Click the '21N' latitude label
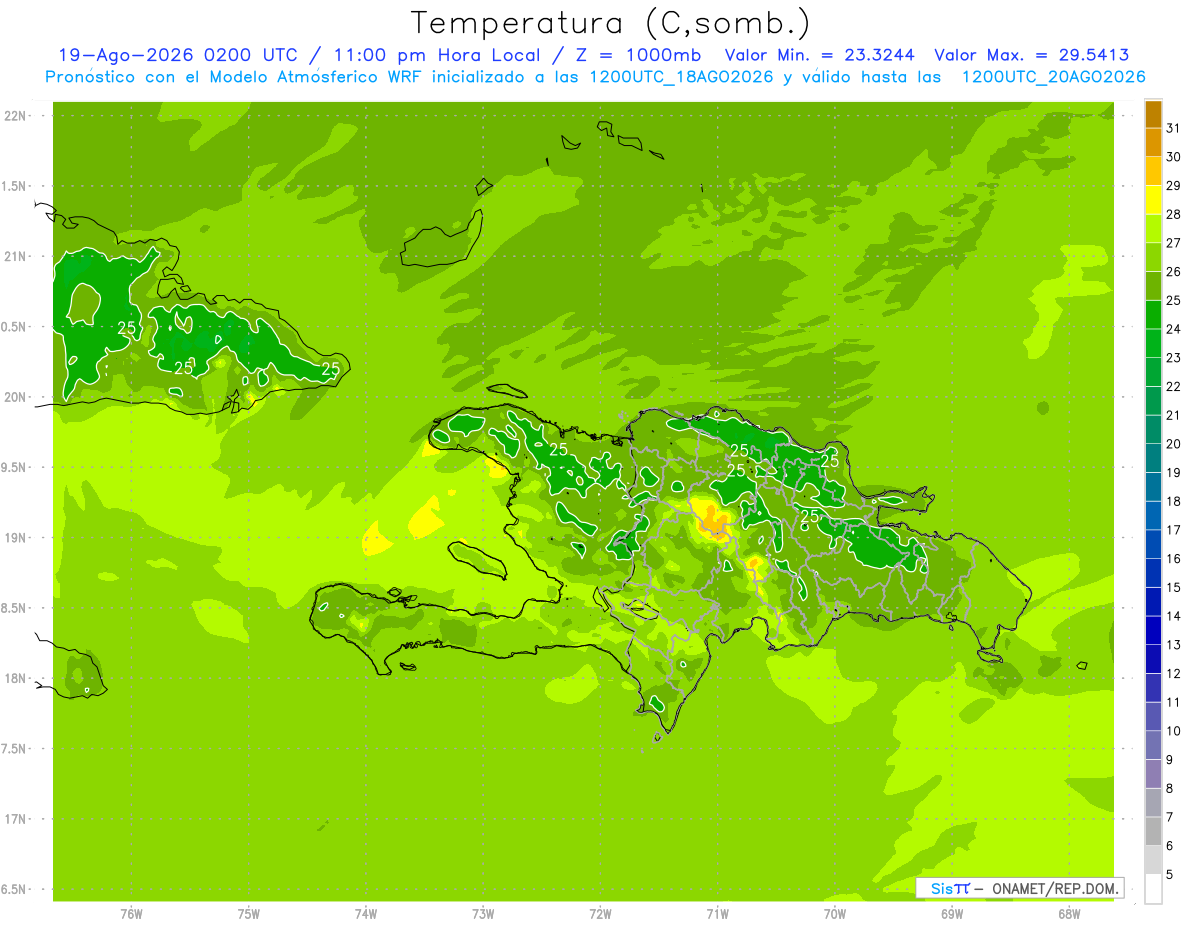This screenshot has width=1200, height=927. 15,256
